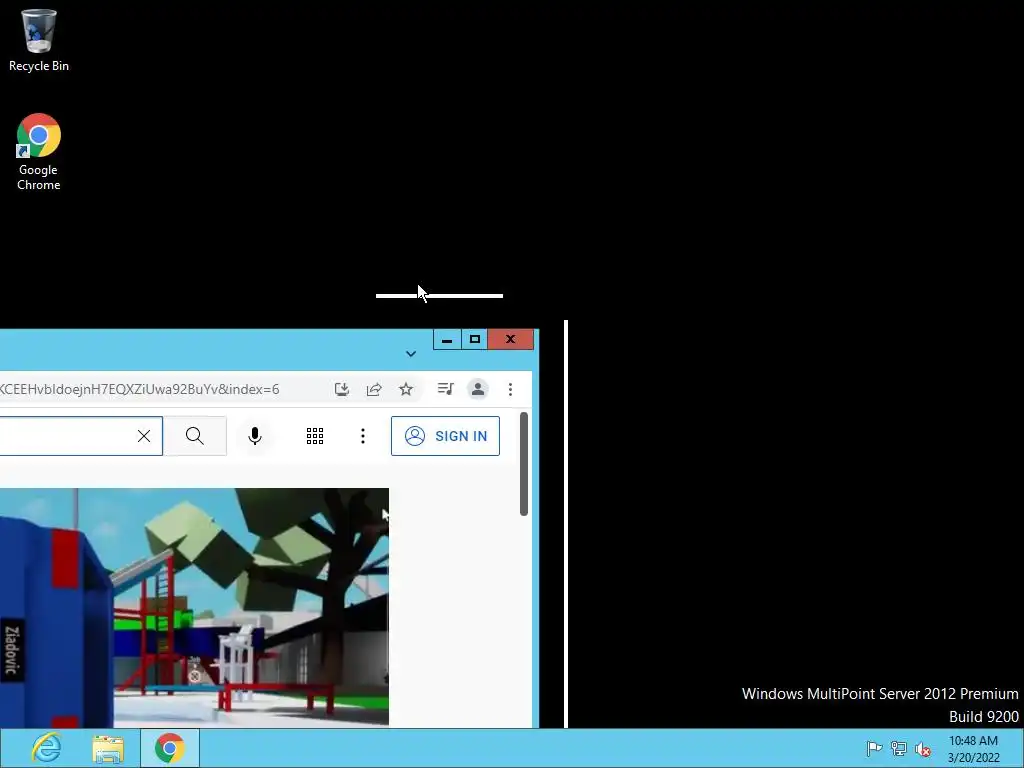Start voice search with the microphone
The image size is (1024, 768).
255,436
